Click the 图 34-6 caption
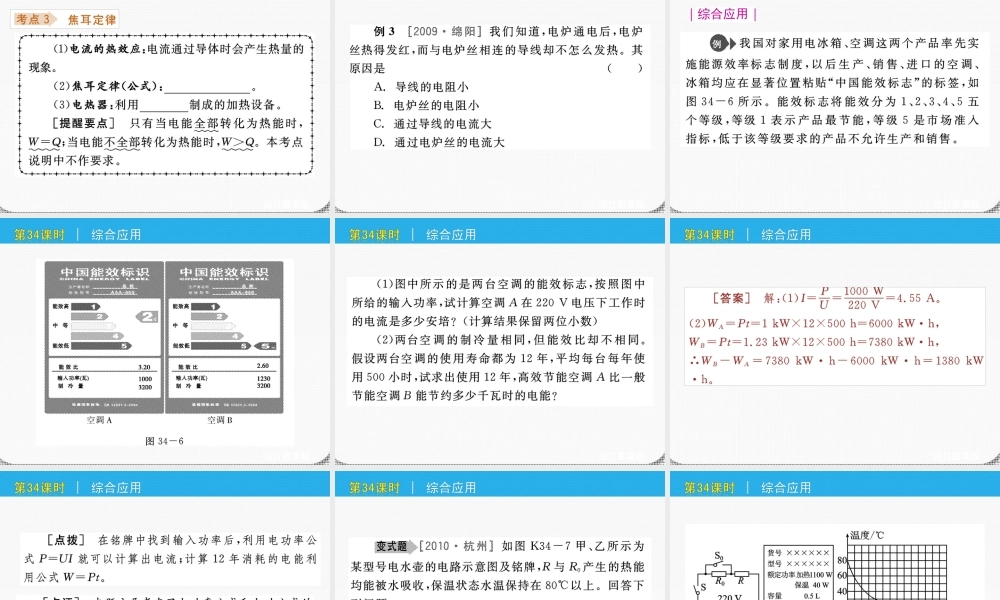The width and height of the screenshot is (1000, 600). click(x=165, y=441)
